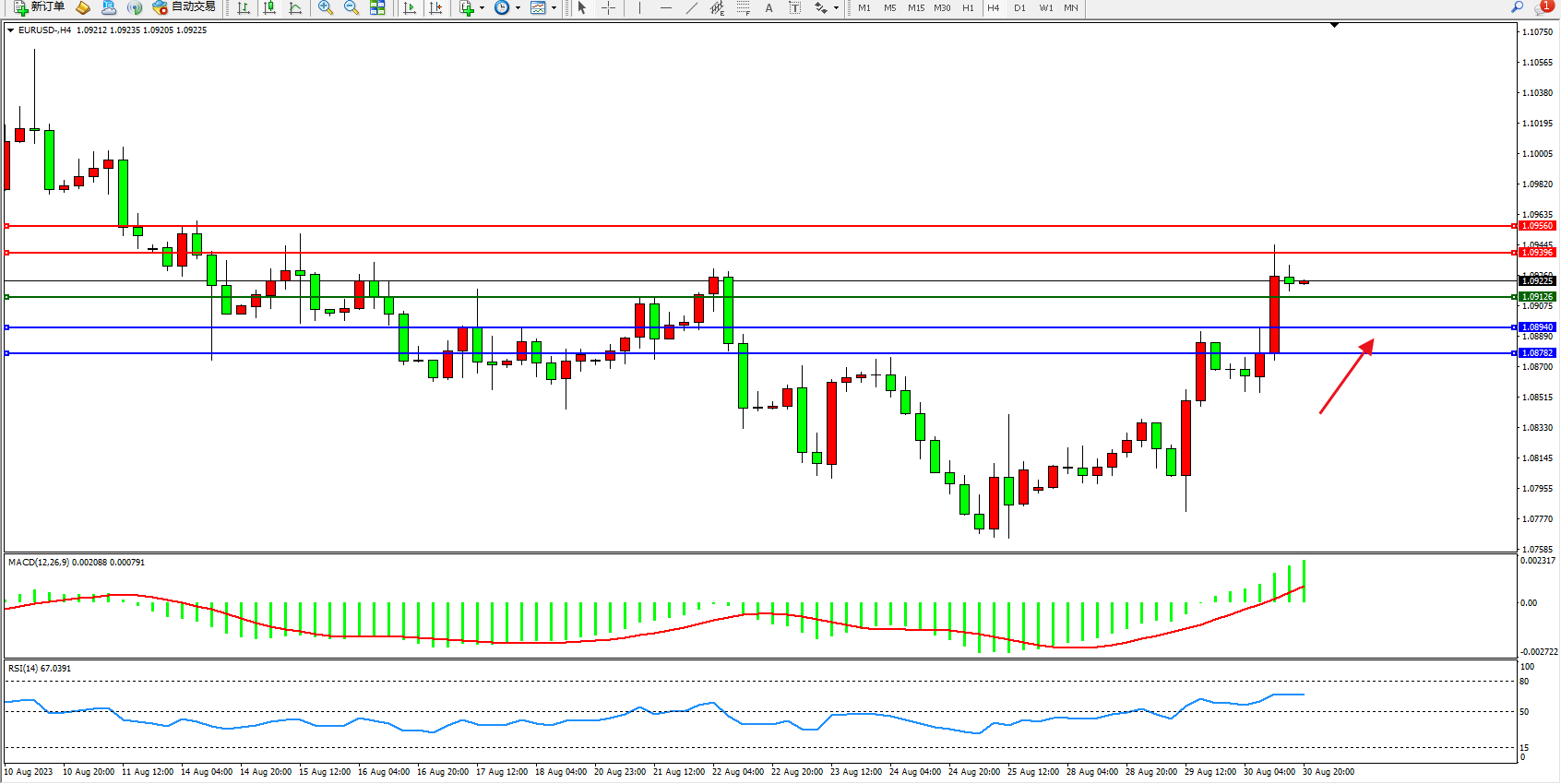The height and width of the screenshot is (784, 1561).
Task: Expand the chart templates dropdown arrow
Action: pos(554,8)
